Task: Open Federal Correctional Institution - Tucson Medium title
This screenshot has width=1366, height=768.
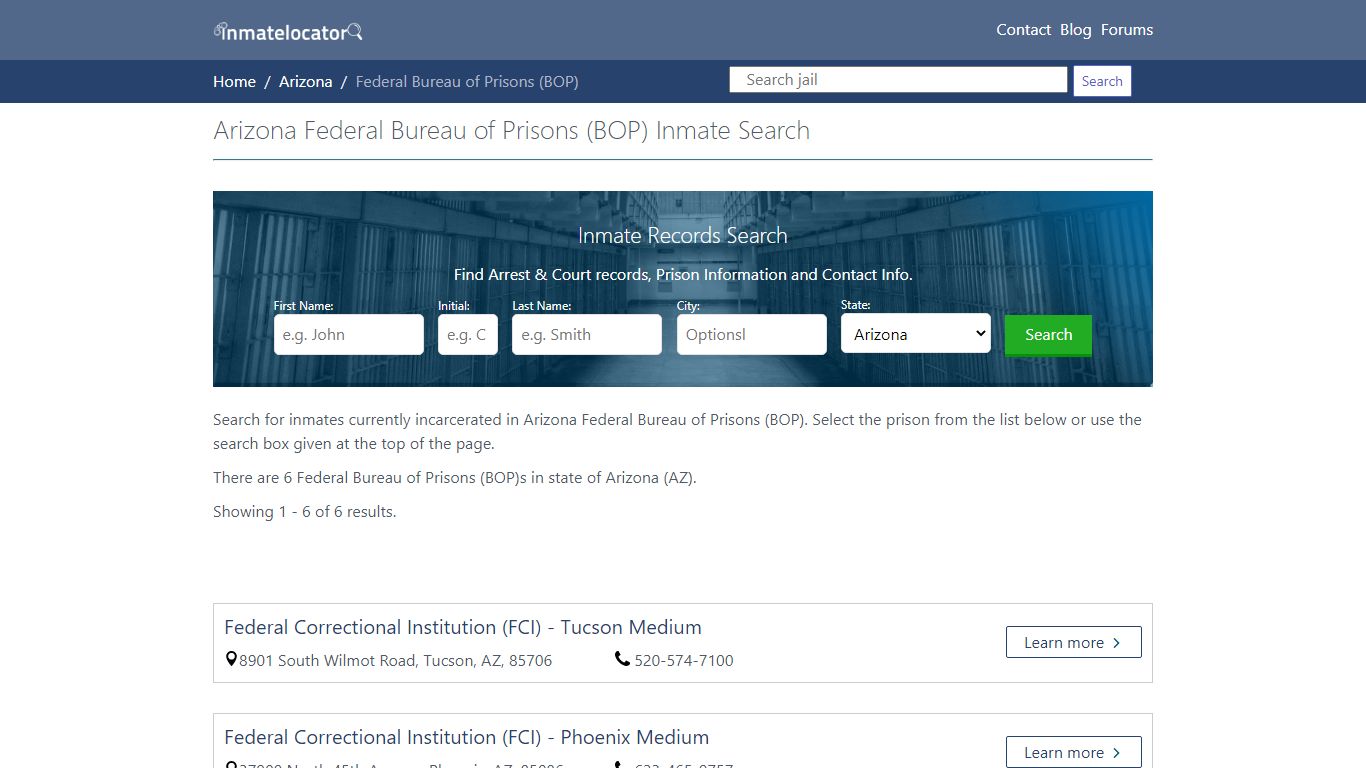Action: [x=463, y=627]
